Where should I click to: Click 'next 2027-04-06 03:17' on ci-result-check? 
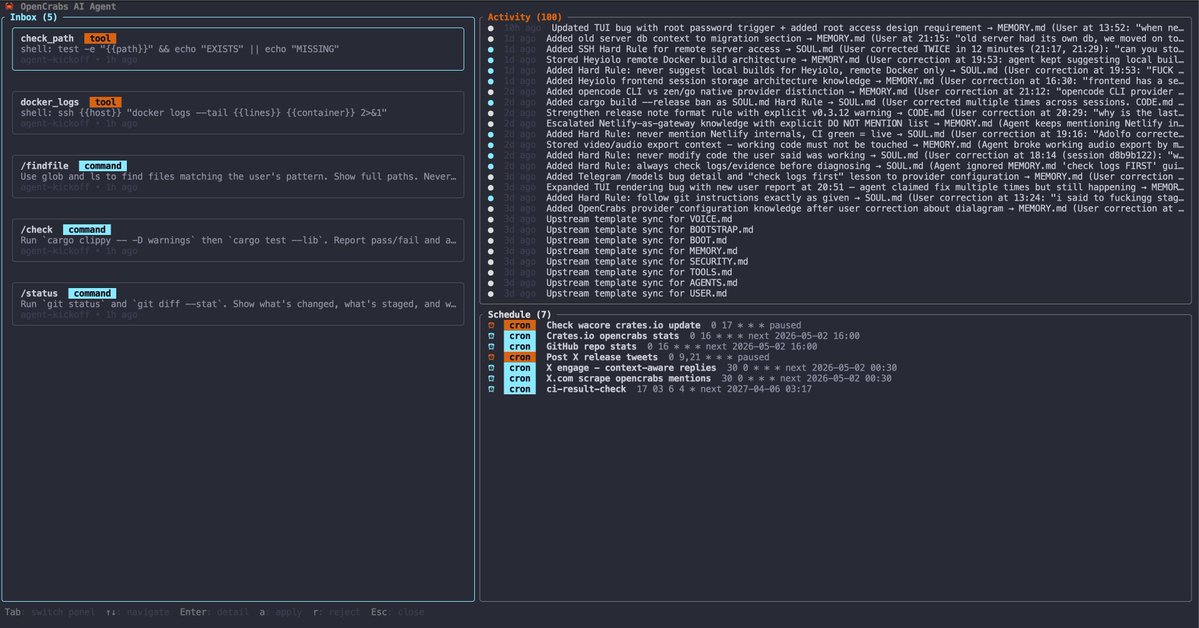756,389
